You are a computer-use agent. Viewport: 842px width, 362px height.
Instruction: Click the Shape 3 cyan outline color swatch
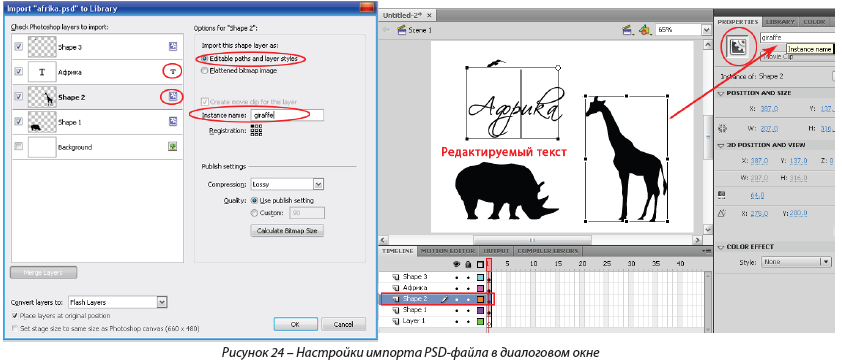tap(480, 277)
